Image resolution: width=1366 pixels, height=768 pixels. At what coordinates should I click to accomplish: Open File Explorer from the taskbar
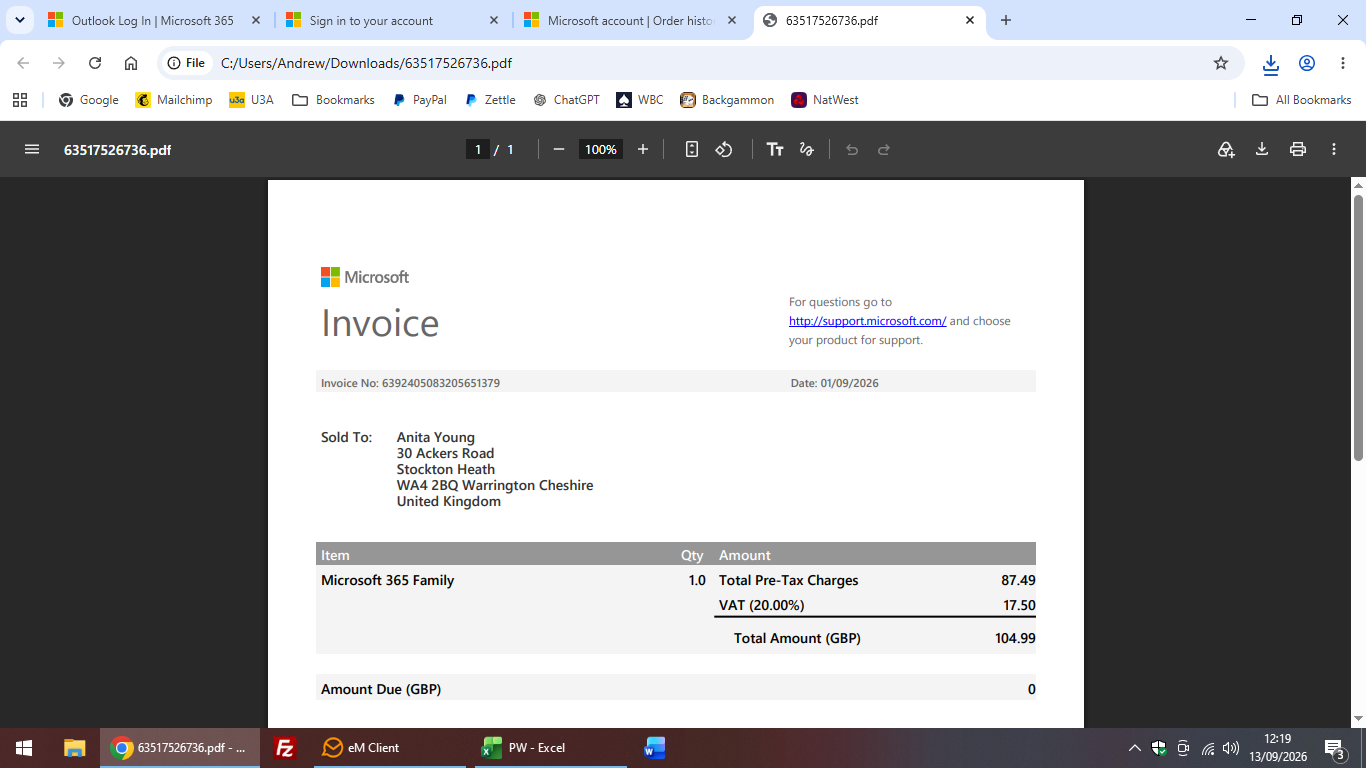(x=75, y=748)
